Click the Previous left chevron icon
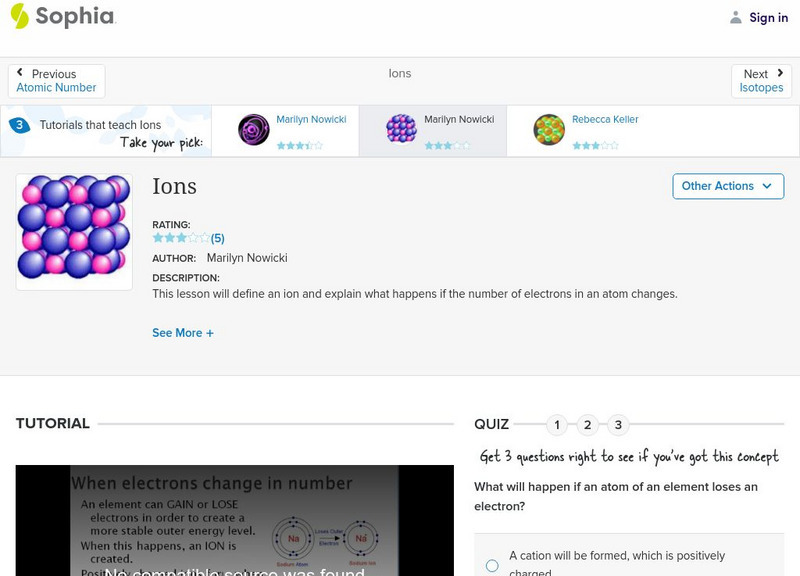The image size is (800, 576). click(20, 73)
